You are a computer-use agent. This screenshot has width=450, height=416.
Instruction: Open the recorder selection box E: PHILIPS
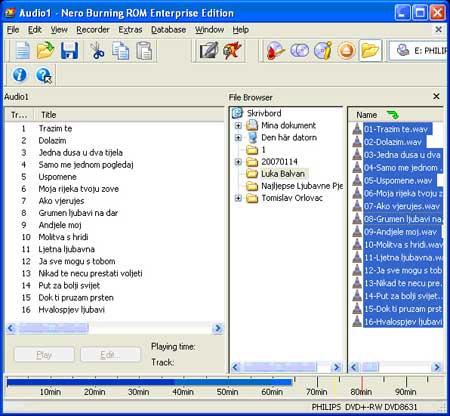coord(418,51)
